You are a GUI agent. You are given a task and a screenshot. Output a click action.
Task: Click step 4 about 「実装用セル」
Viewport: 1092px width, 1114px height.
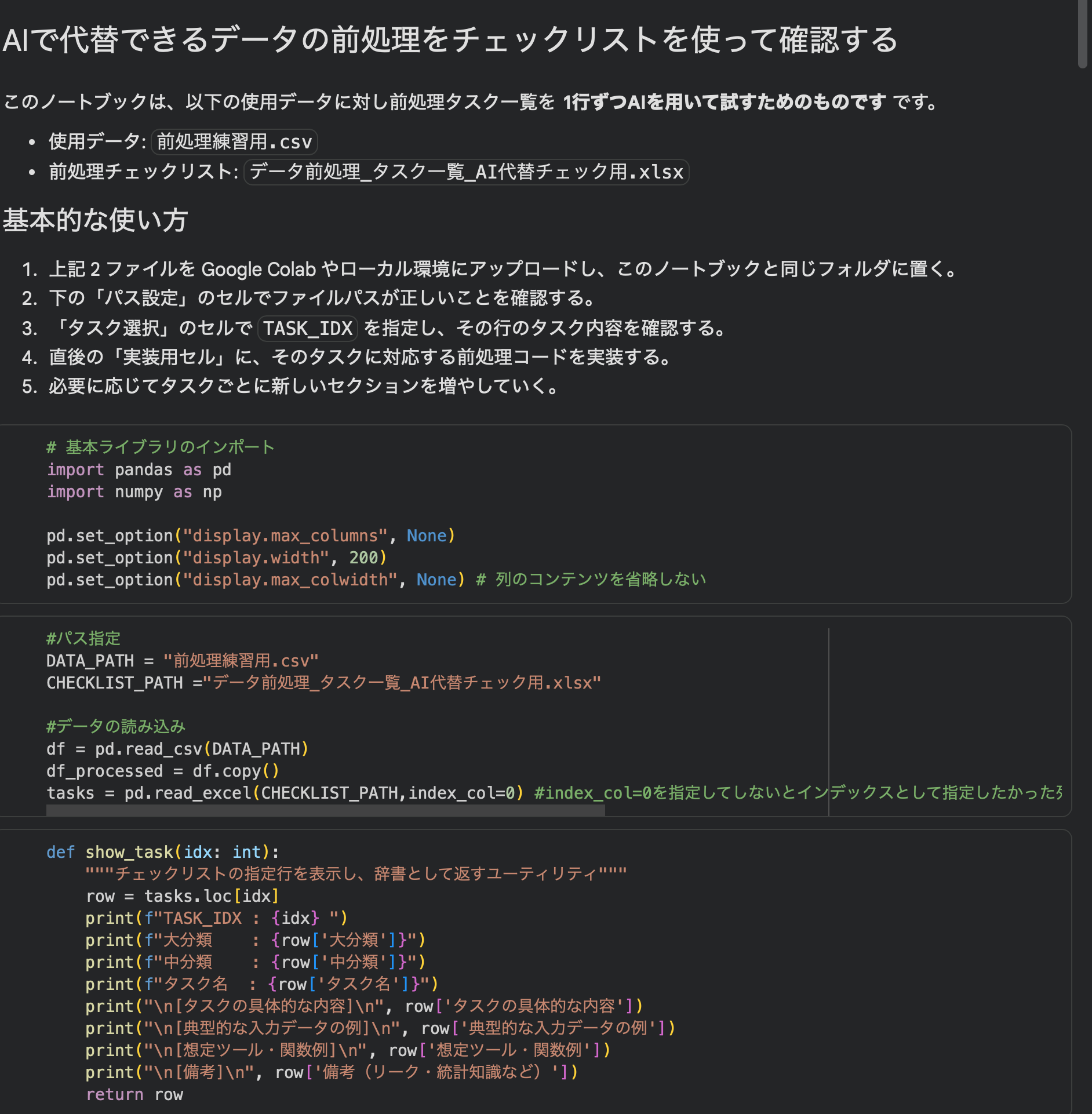[360, 357]
